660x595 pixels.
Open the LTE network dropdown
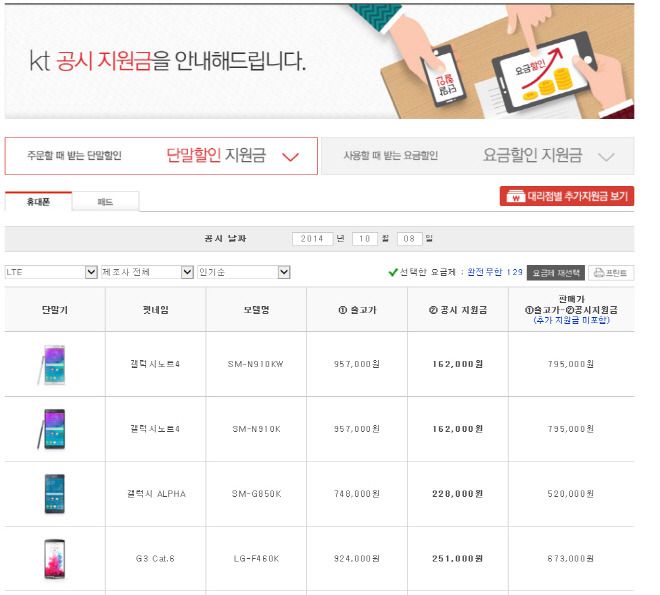51,272
